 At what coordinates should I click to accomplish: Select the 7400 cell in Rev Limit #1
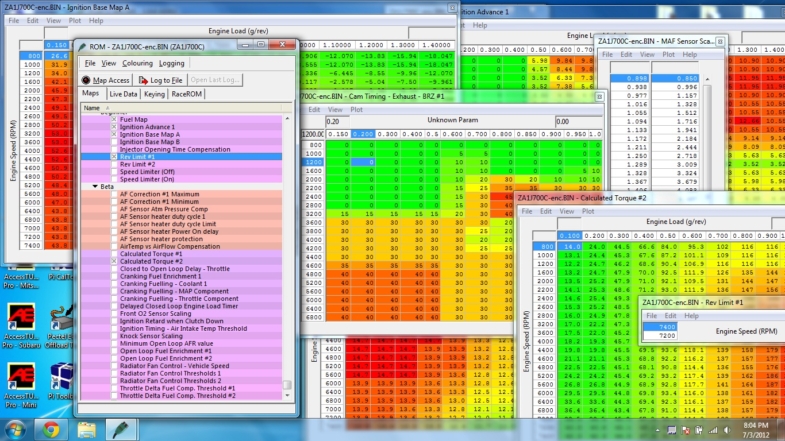point(660,326)
